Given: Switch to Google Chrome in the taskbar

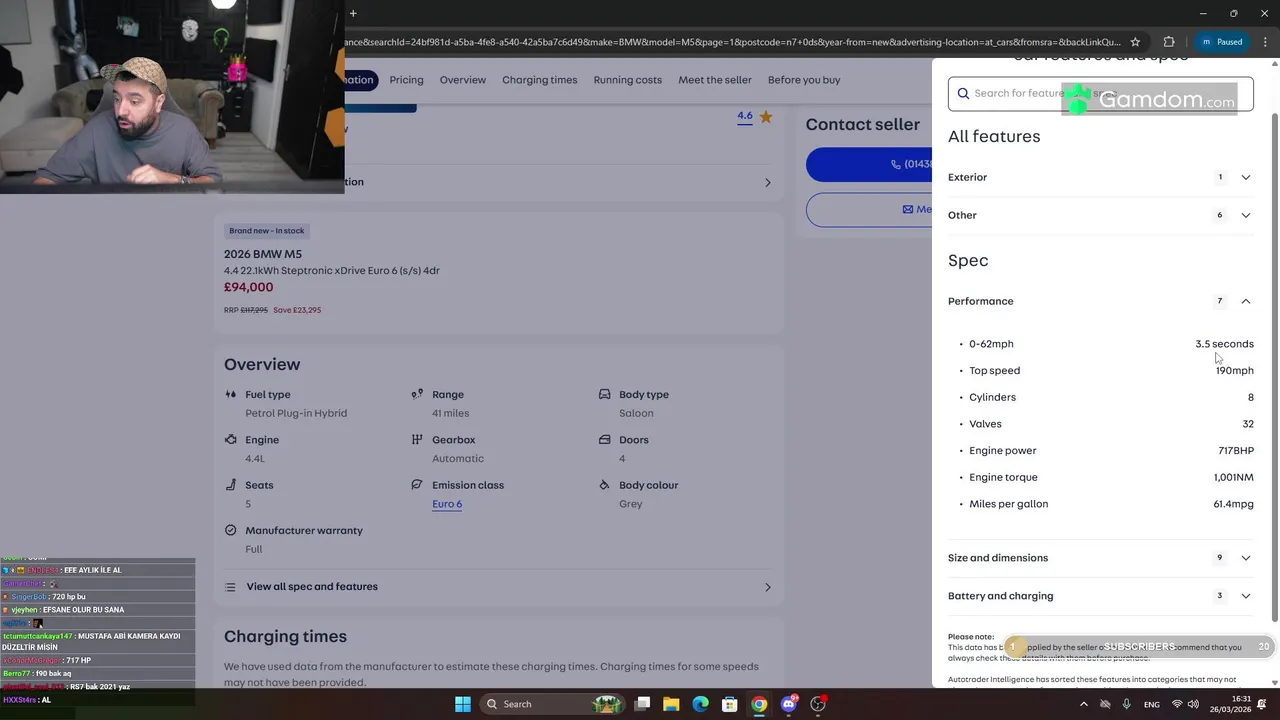Looking at the screenshot, I should click(759, 704).
